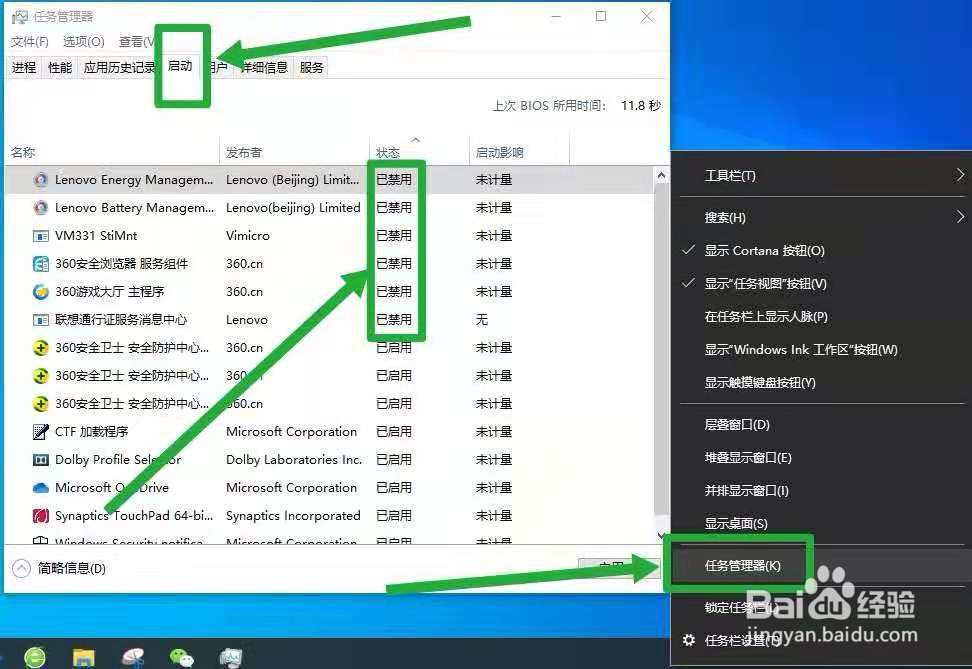Select 360安全浏览器 服务组件 row name
Image resolution: width=972 pixels, height=669 pixels.
[x=122, y=264]
